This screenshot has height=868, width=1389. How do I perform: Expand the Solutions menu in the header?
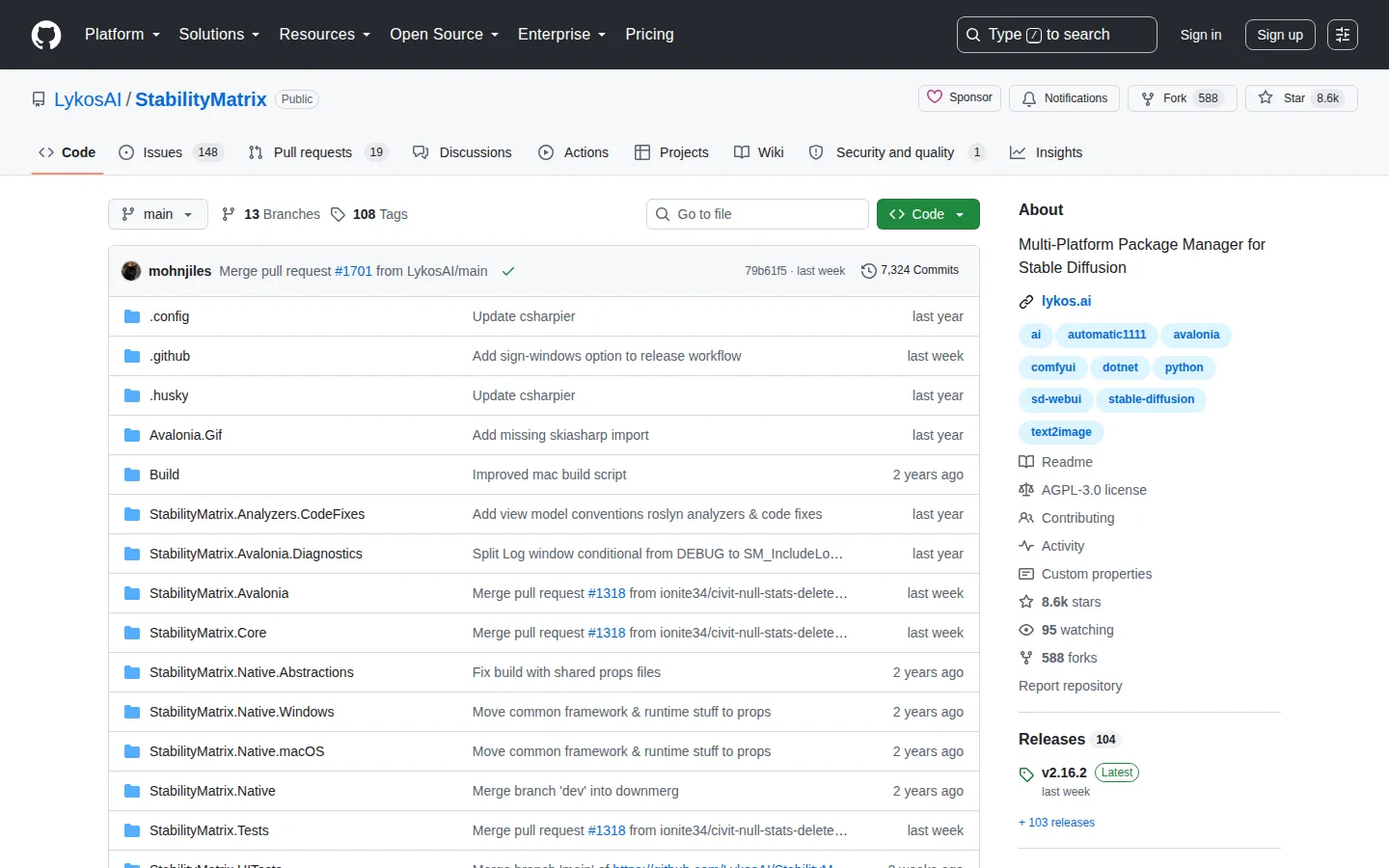click(x=219, y=35)
